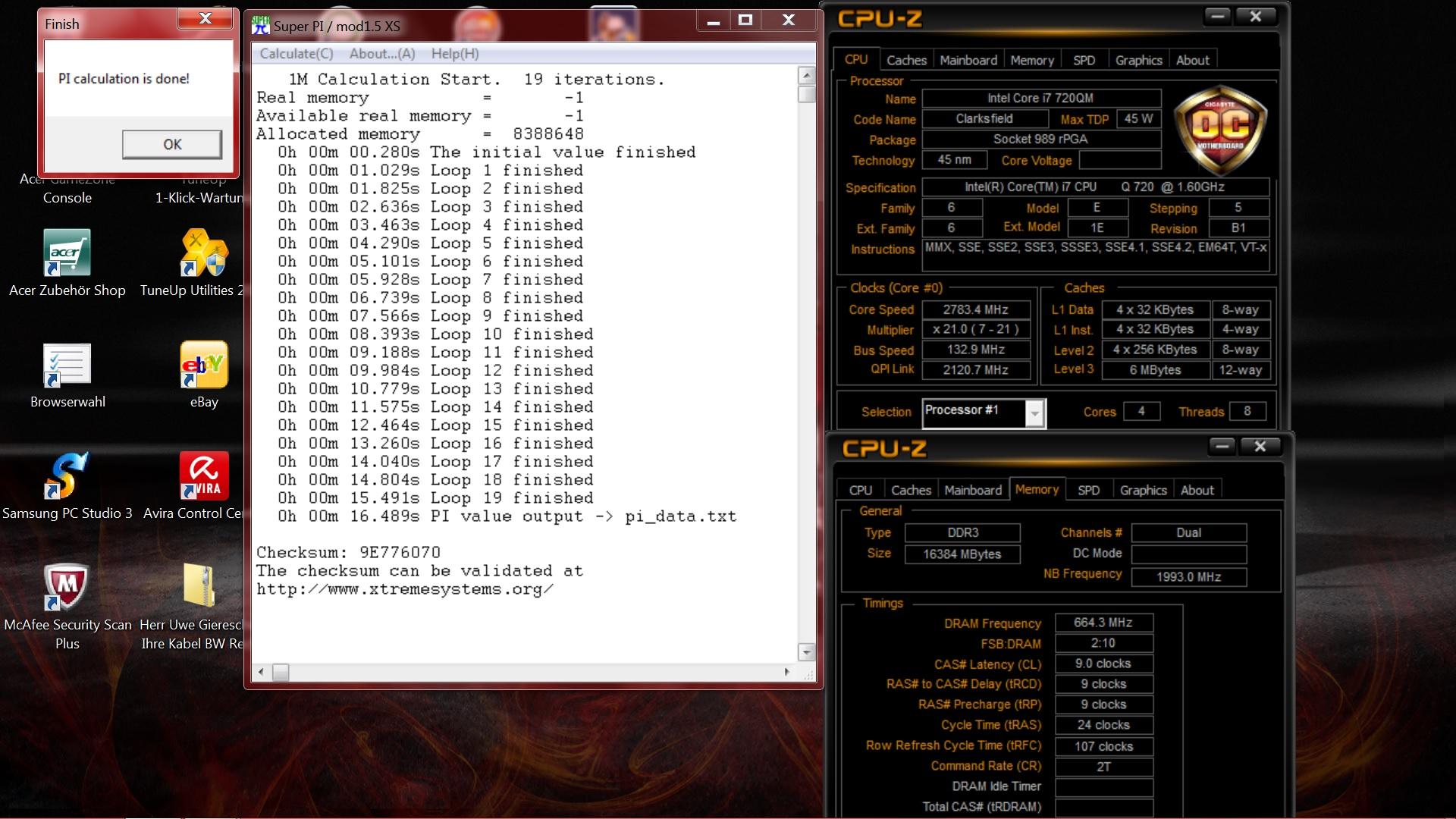Switch to CPU tab in lower CPU-Z

click(861, 490)
